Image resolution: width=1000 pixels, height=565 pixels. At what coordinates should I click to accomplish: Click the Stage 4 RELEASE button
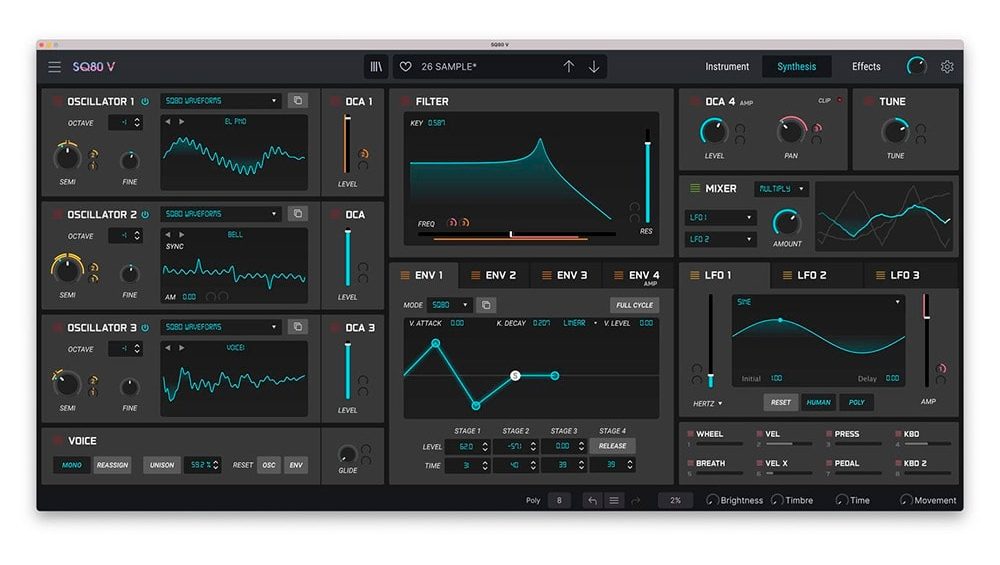612,446
